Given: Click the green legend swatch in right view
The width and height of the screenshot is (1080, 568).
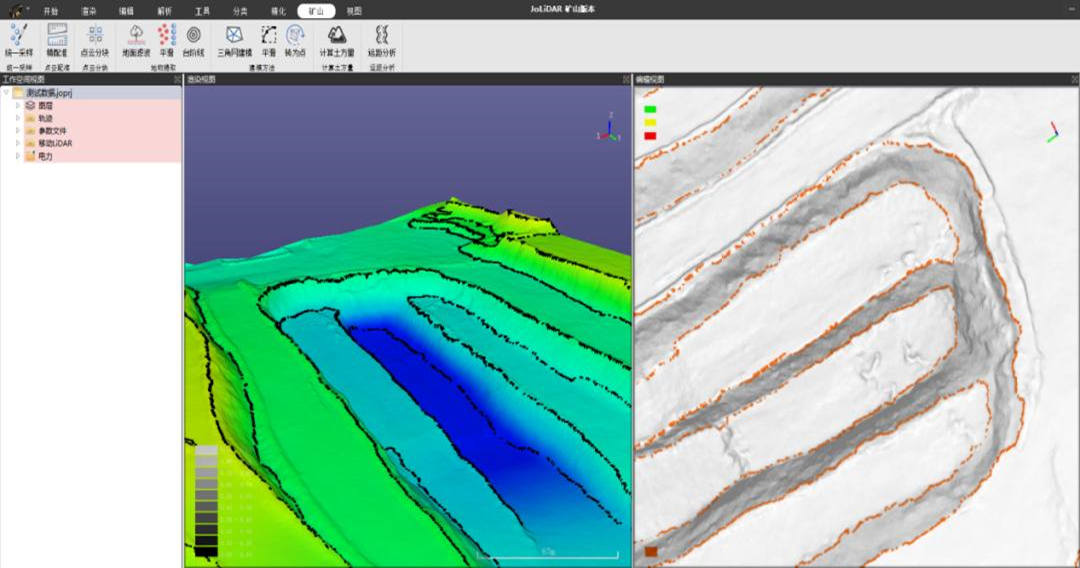Looking at the screenshot, I should pos(650,109).
